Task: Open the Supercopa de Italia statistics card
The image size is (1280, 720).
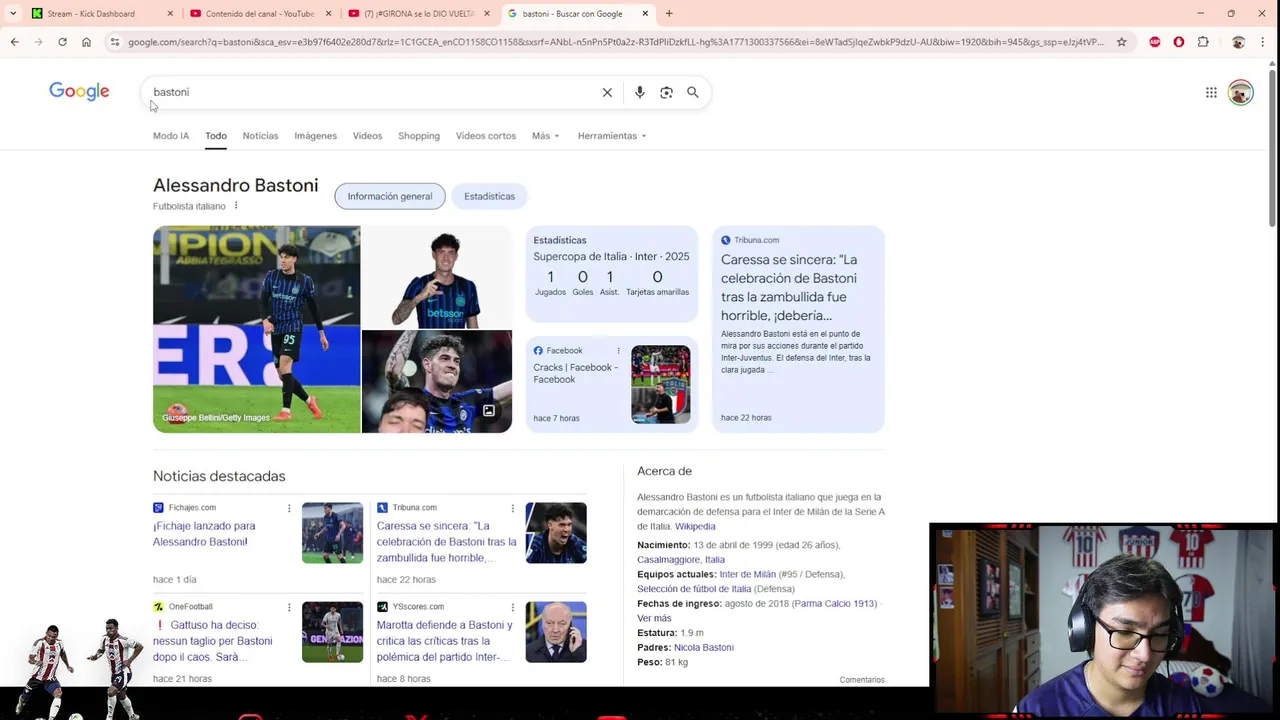Action: (611, 274)
